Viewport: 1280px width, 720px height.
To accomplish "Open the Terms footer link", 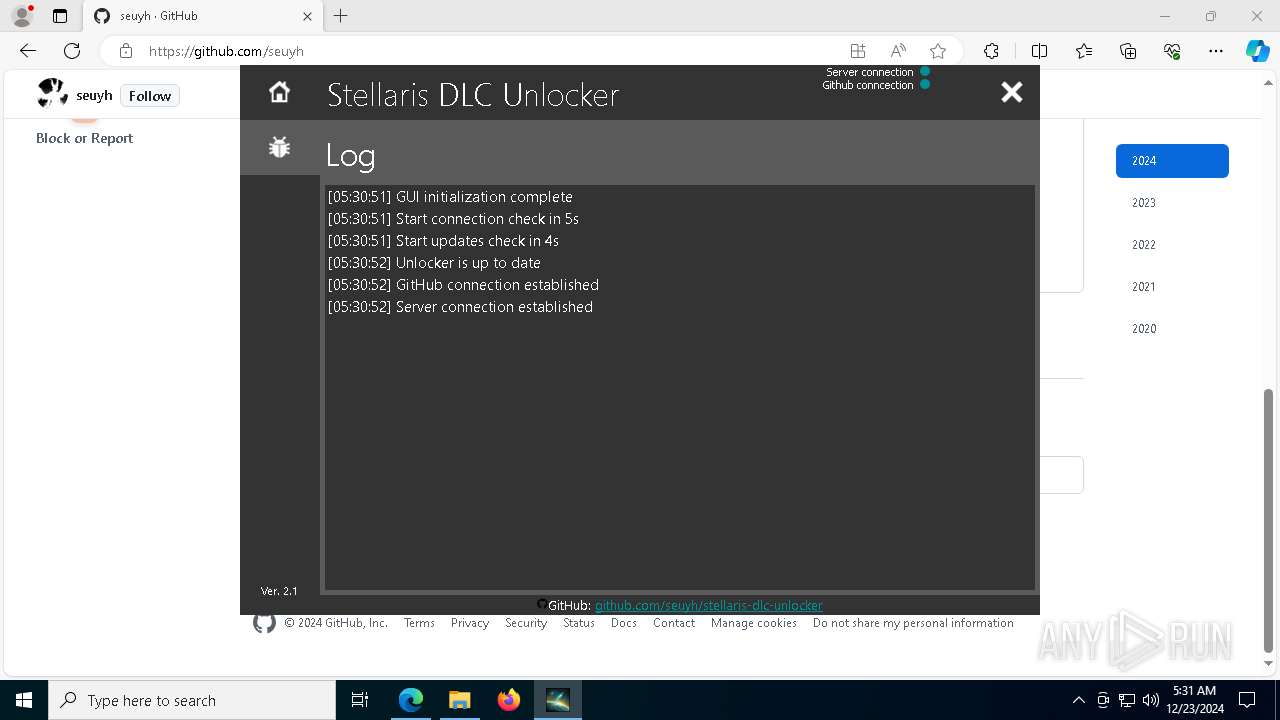I will pyautogui.click(x=419, y=623).
